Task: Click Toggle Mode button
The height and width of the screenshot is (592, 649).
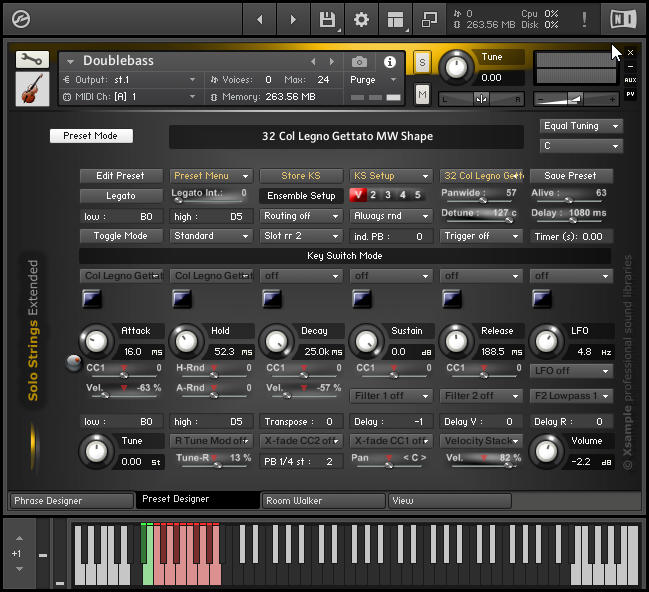Action: [x=121, y=236]
